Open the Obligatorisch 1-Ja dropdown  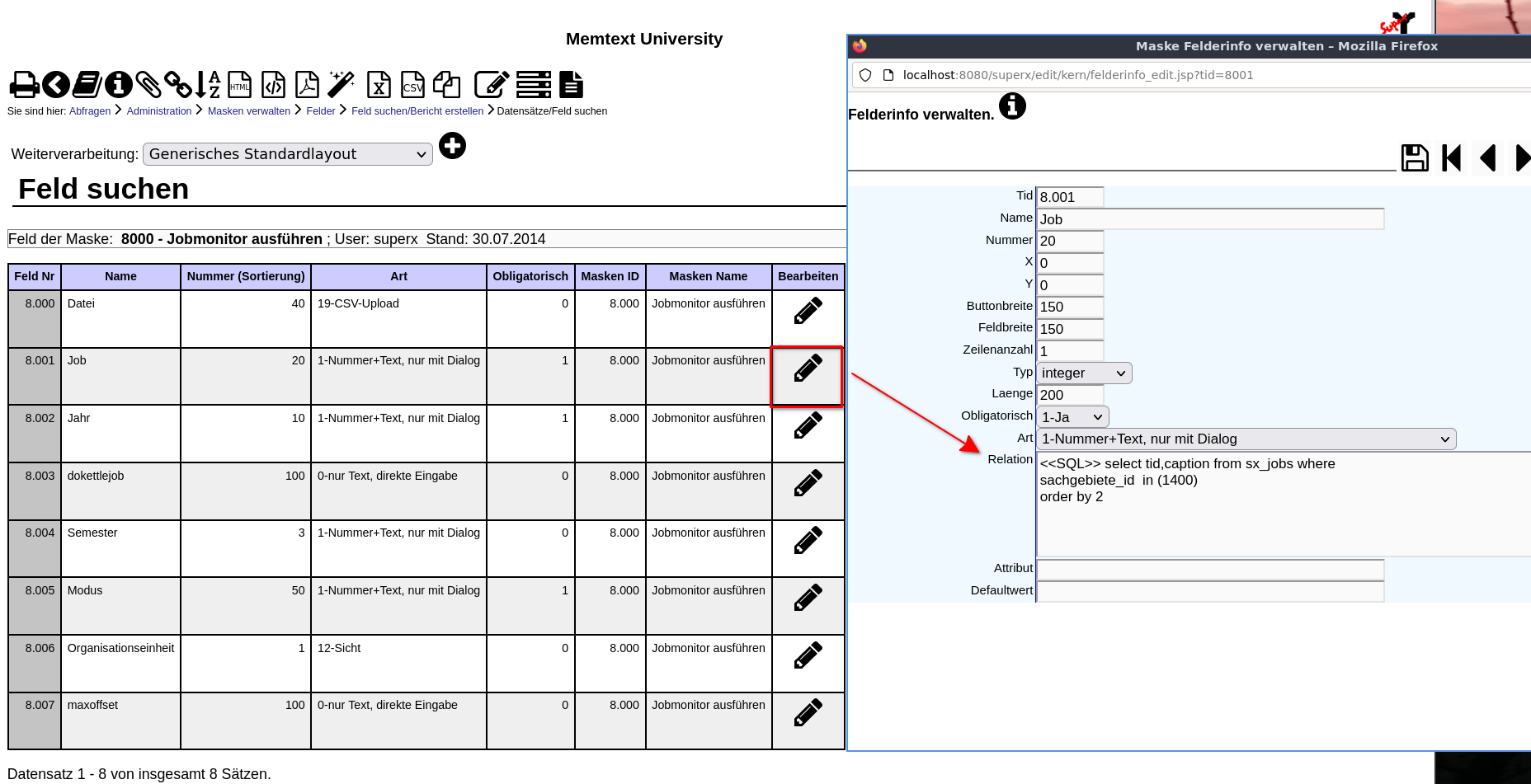click(1072, 417)
